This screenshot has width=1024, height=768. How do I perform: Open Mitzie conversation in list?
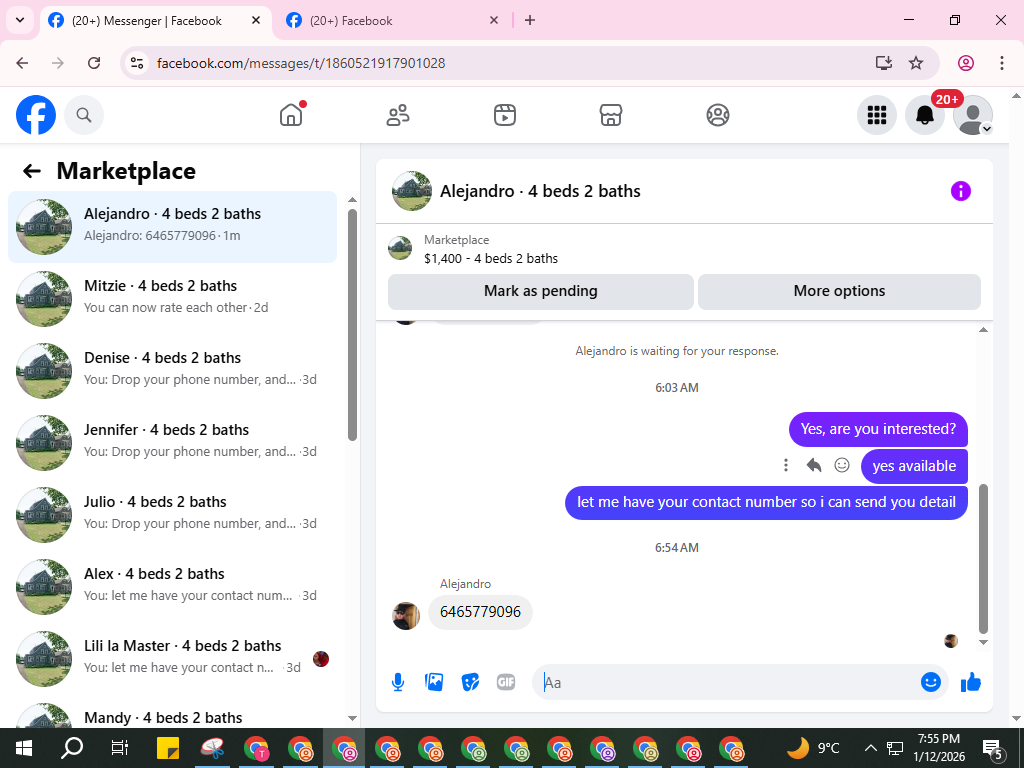pyautogui.click(x=172, y=298)
